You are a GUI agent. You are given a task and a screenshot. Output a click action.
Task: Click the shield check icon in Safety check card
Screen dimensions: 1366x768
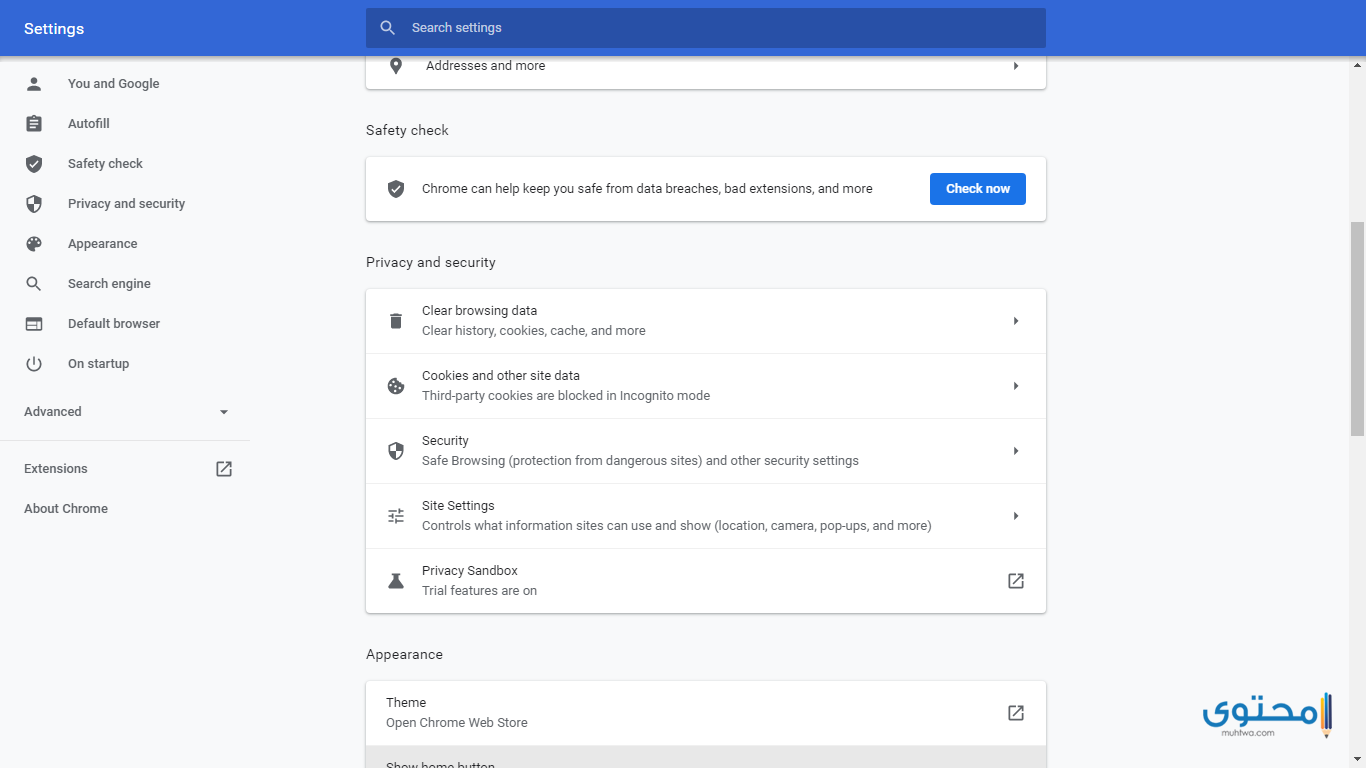pos(396,189)
